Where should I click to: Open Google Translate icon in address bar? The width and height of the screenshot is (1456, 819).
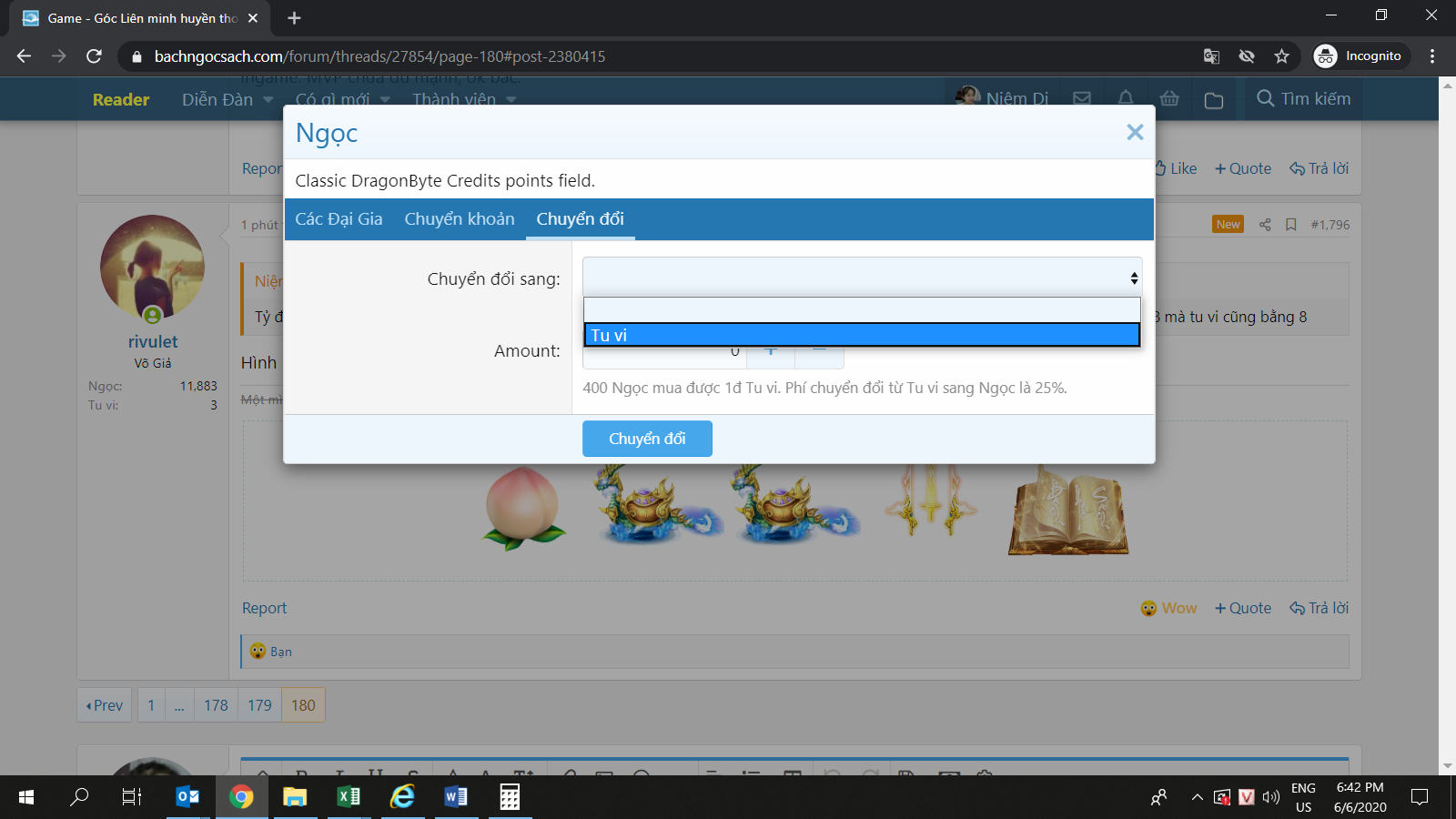[1211, 56]
